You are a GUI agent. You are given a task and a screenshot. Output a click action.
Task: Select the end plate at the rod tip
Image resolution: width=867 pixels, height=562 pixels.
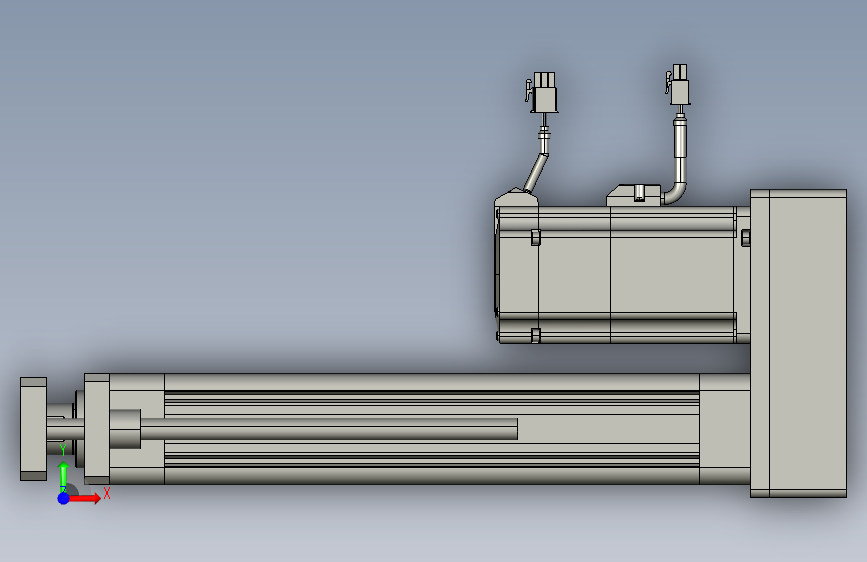pyautogui.click(x=33, y=429)
